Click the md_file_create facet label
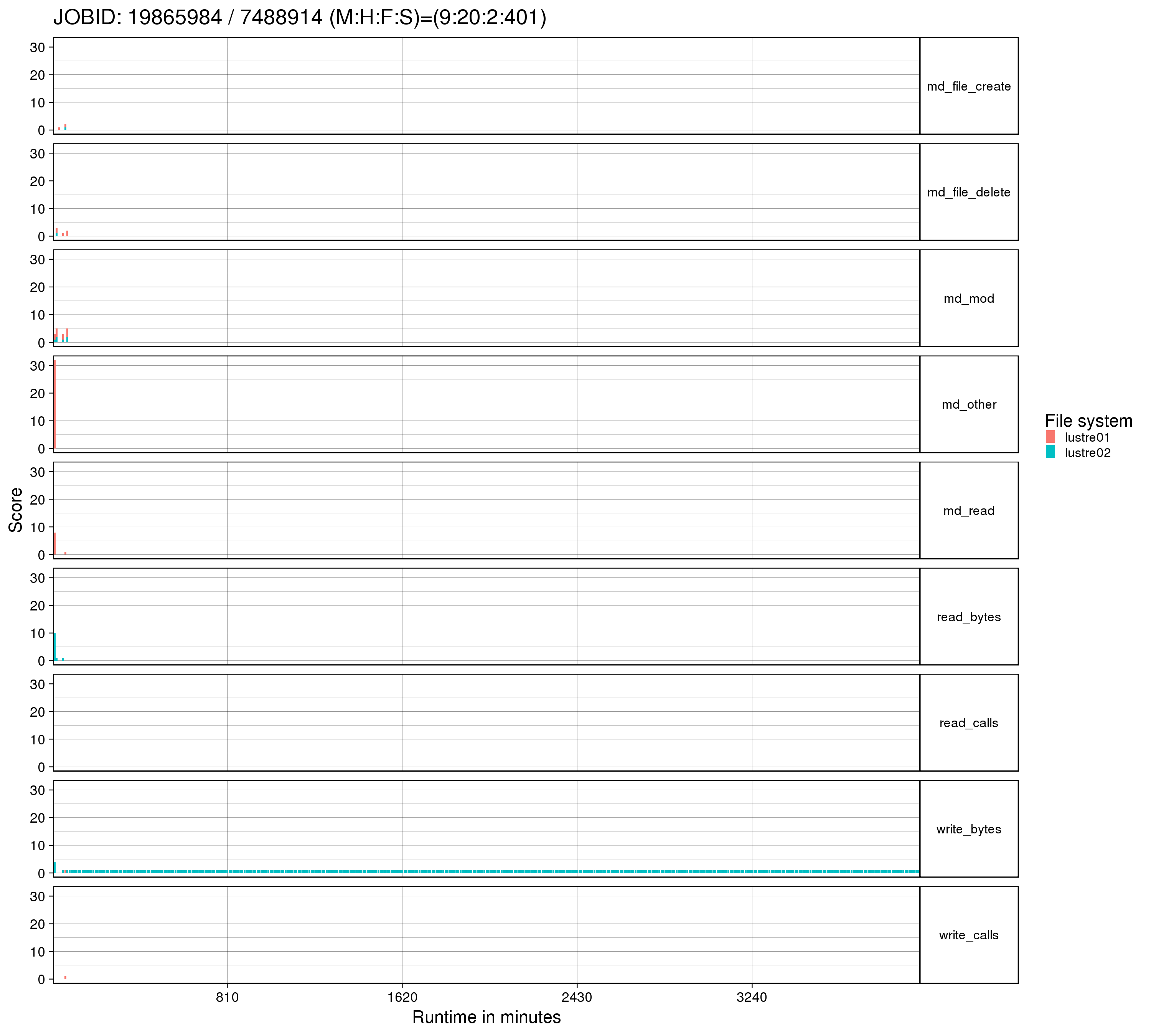The width and height of the screenshot is (1151, 1036). coord(968,86)
